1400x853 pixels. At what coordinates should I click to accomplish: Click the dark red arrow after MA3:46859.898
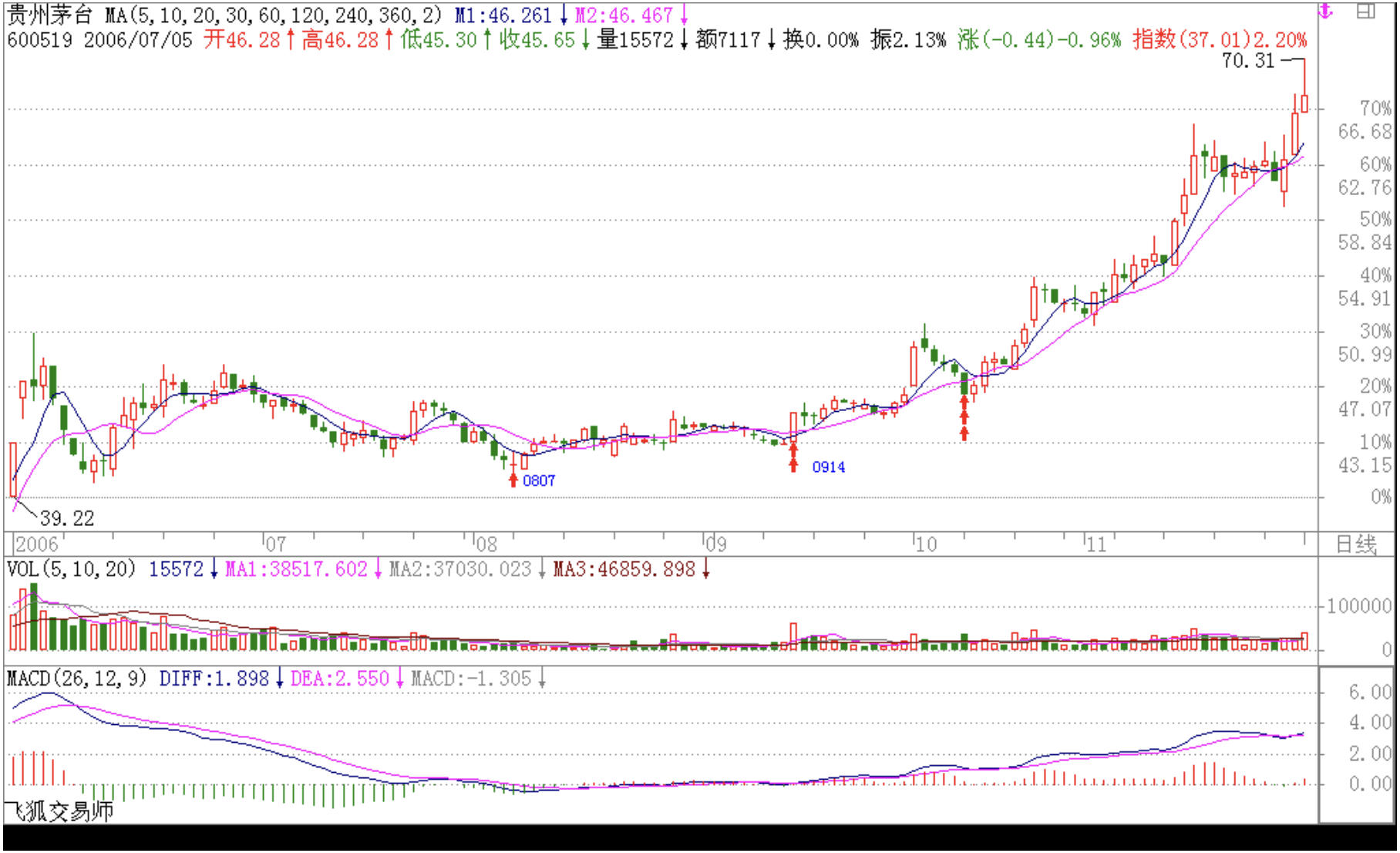(x=705, y=570)
